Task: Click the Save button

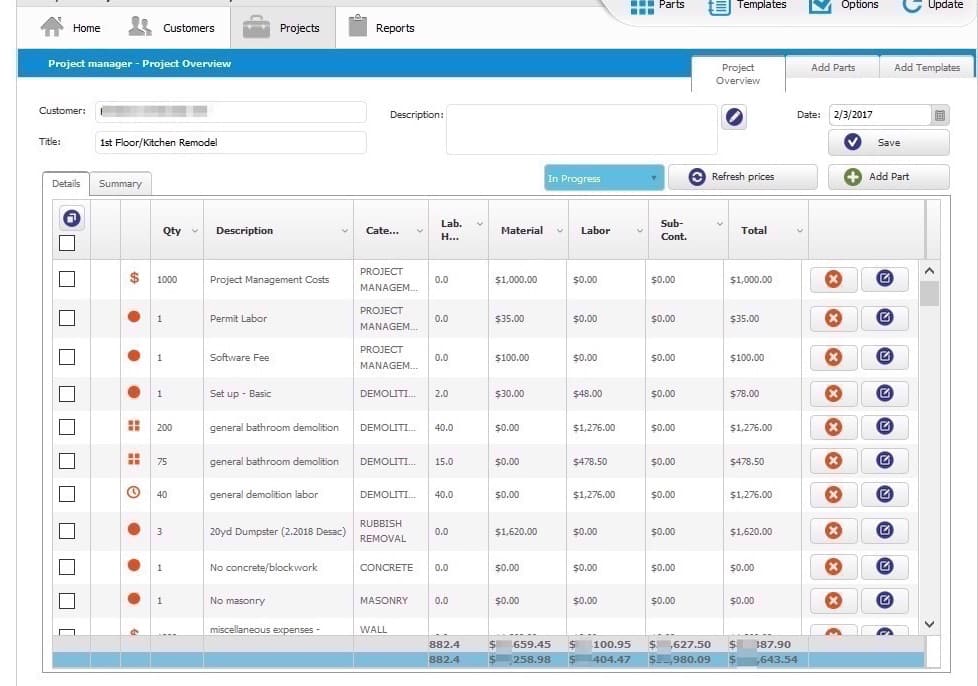Action: pyautogui.click(x=889, y=142)
